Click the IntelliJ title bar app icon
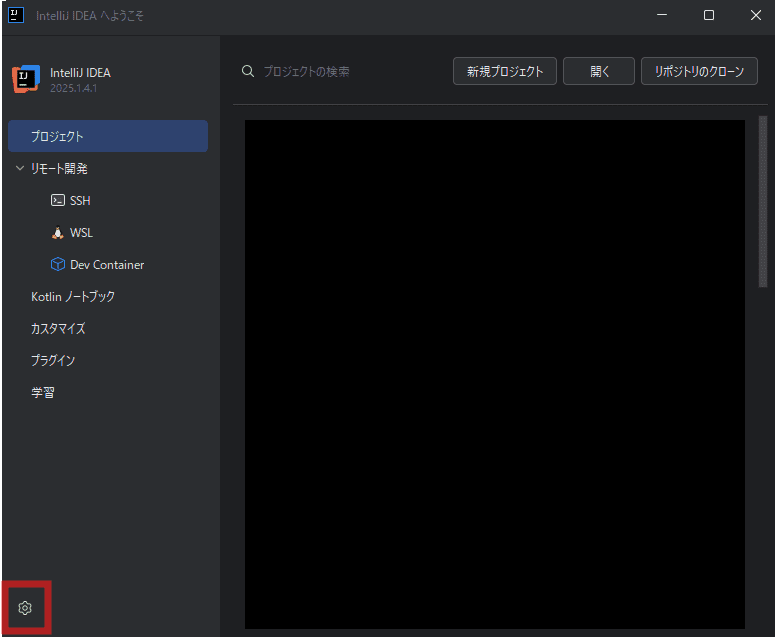 [16, 15]
